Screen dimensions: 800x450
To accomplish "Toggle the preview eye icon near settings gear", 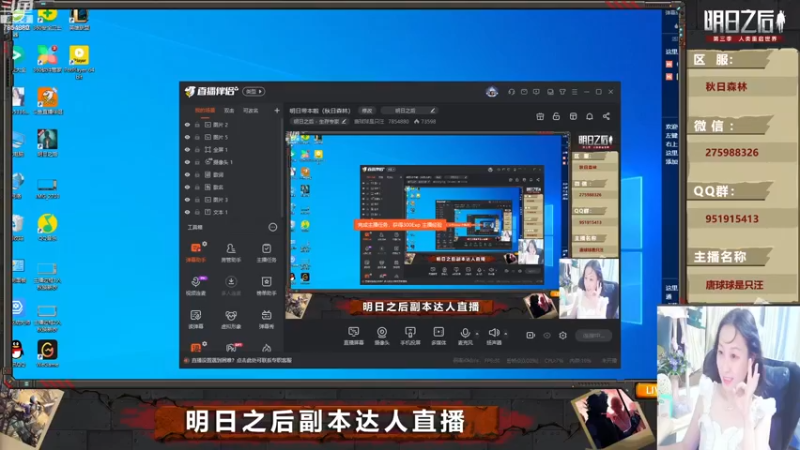I will pyautogui.click(x=547, y=335).
